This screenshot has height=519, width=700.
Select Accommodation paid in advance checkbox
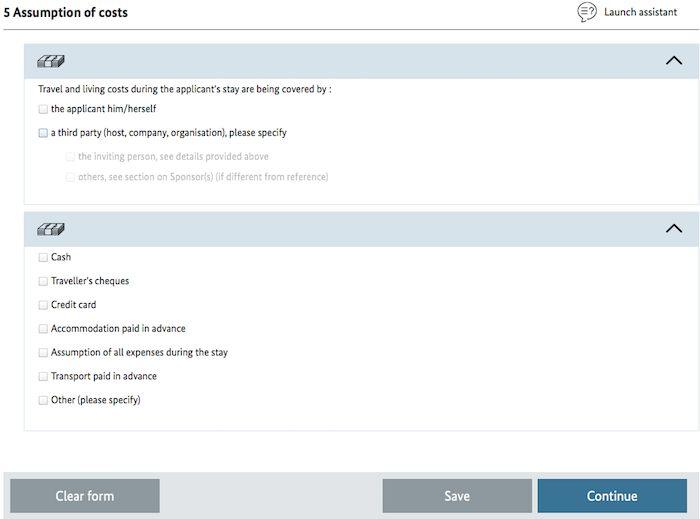click(x=43, y=329)
